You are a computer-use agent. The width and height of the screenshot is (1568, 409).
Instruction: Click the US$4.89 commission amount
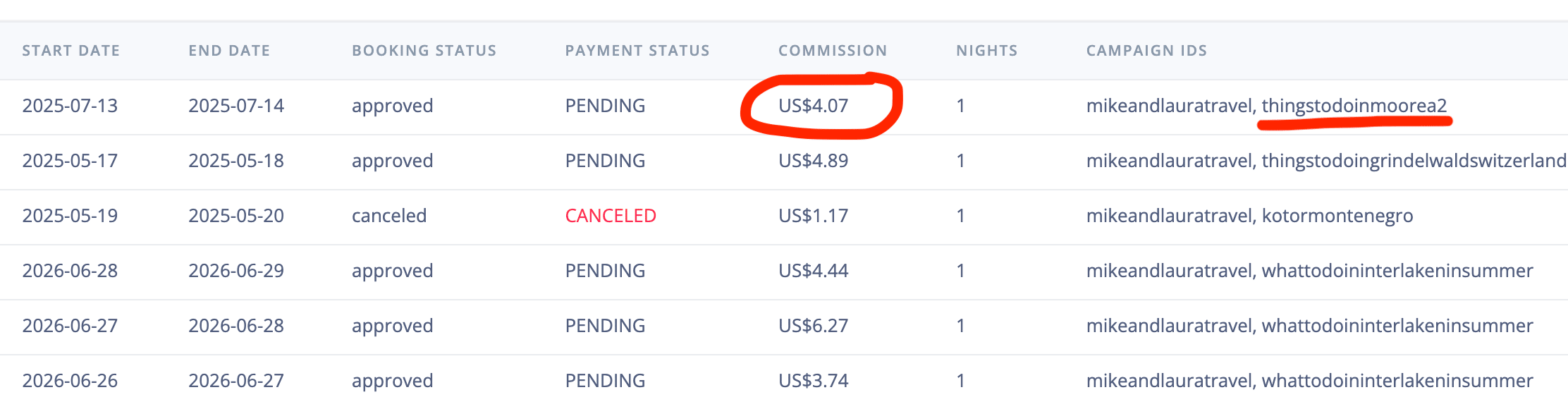[x=813, y=161]
